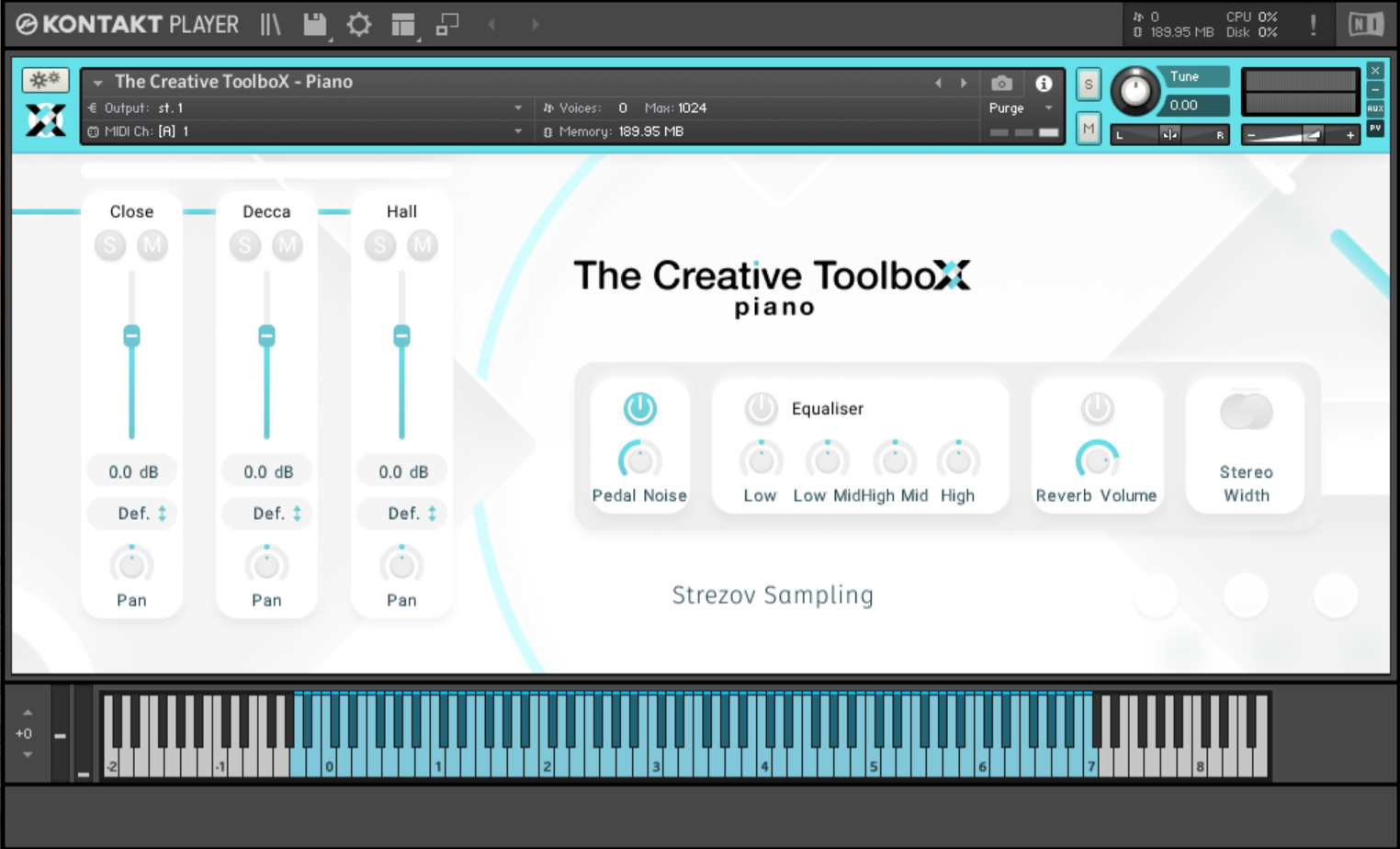
Task: Click the Max voices 1024 value
Action: click(692, 108)
